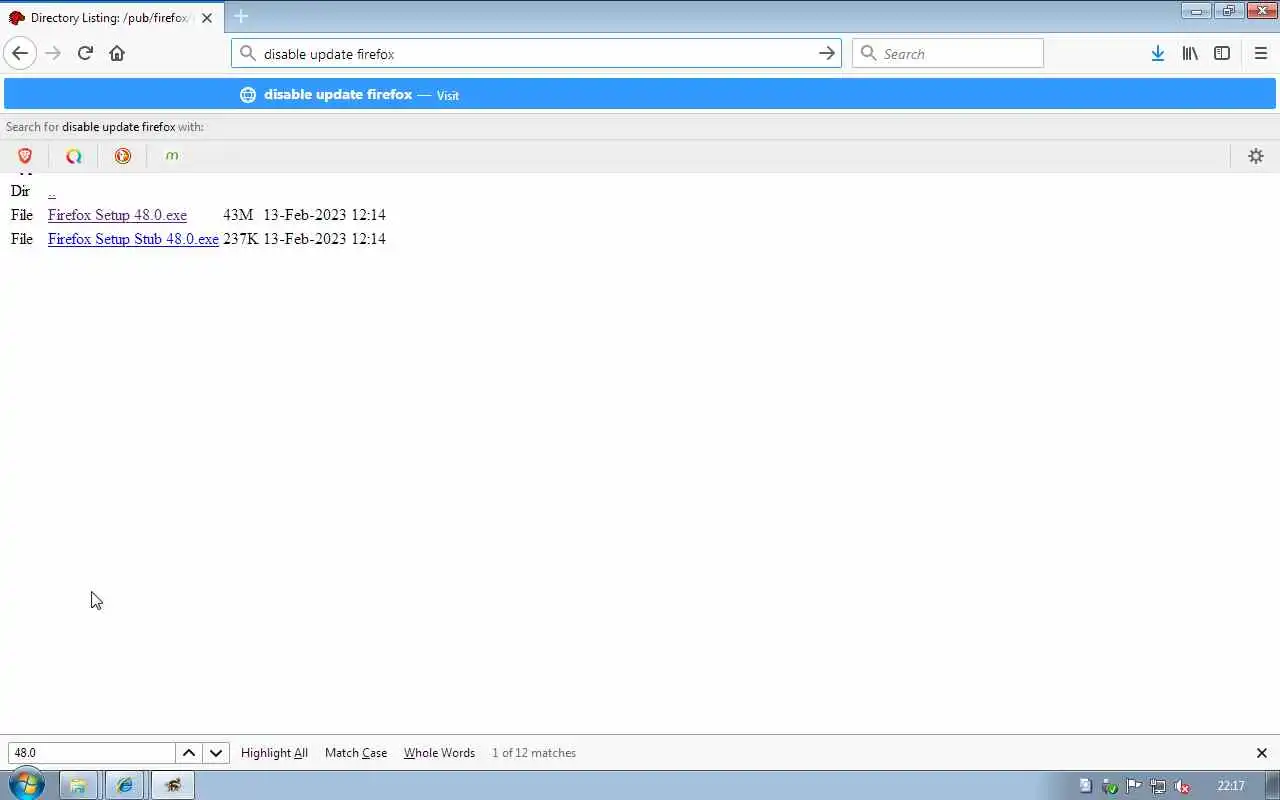1280x800 pixels.
Task: Open the Firefox home page
Action: click(x=117, y=53)
